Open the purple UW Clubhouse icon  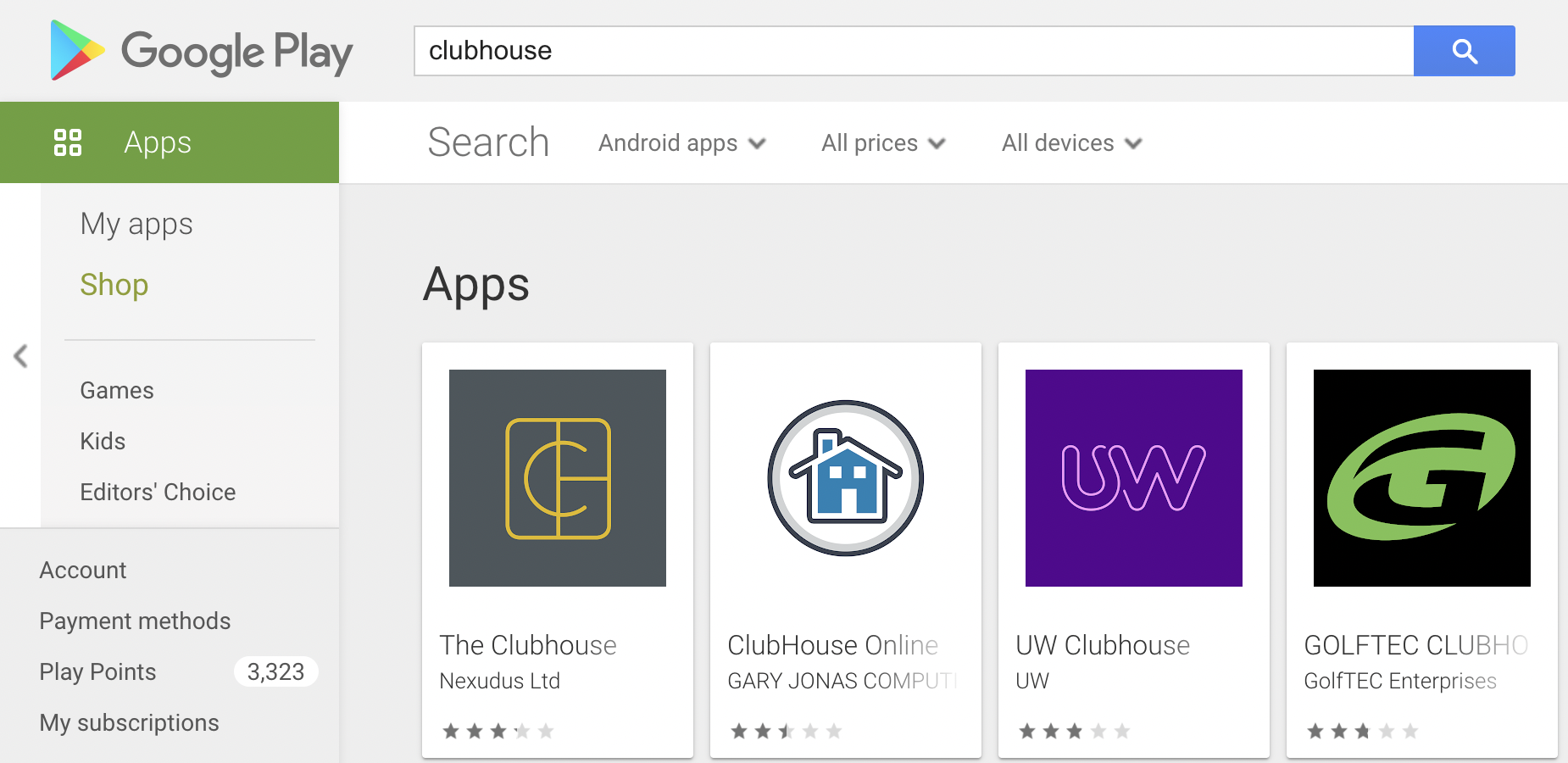pyautogui.click(x=1134, y=478)
